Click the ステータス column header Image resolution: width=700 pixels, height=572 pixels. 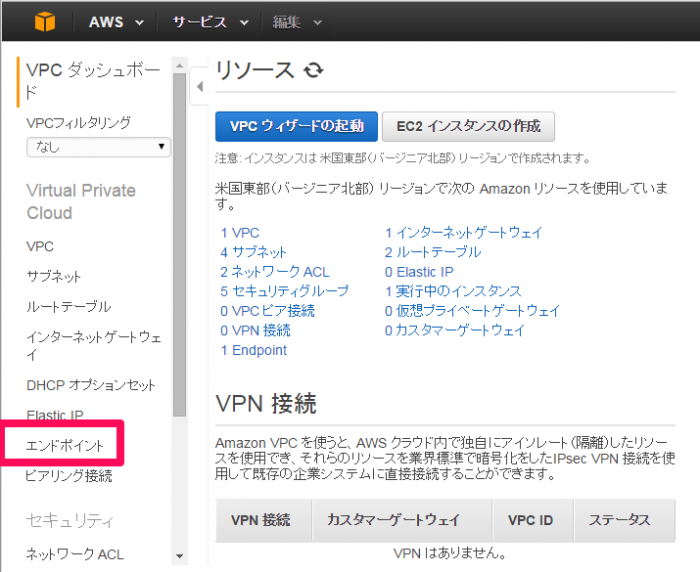tap(625, 520)
